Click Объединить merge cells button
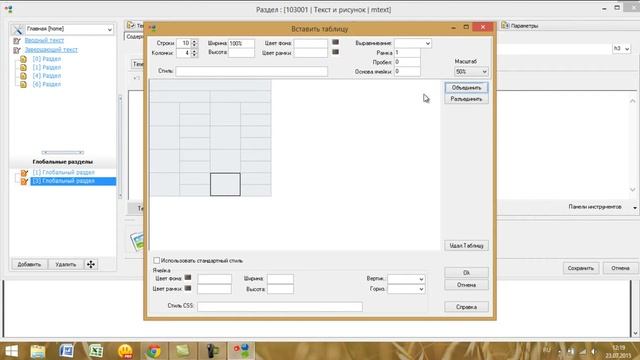Screen dimensions: 640x360 click(466, 88)
